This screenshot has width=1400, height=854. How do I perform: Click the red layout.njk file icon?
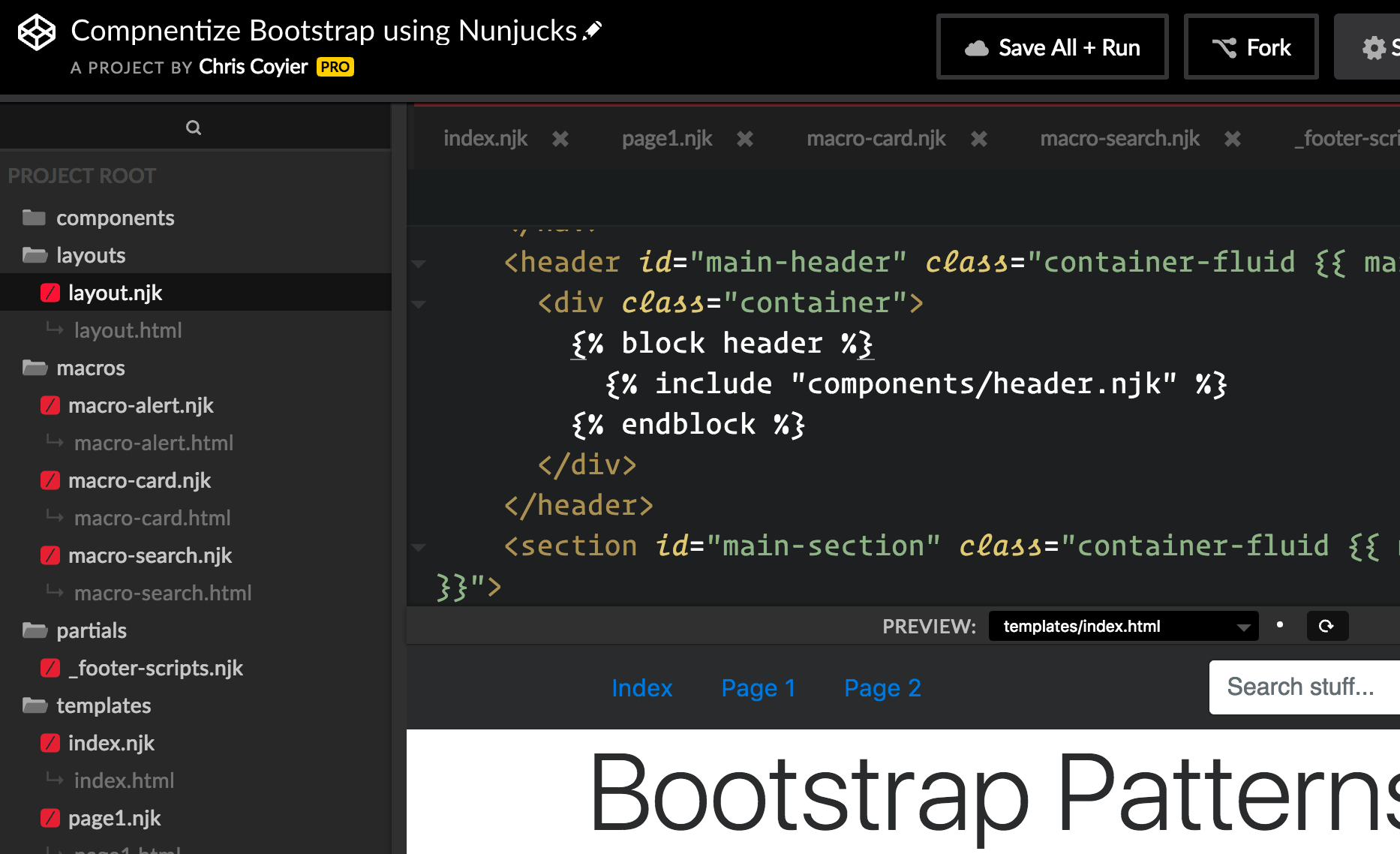pos(50,293)
